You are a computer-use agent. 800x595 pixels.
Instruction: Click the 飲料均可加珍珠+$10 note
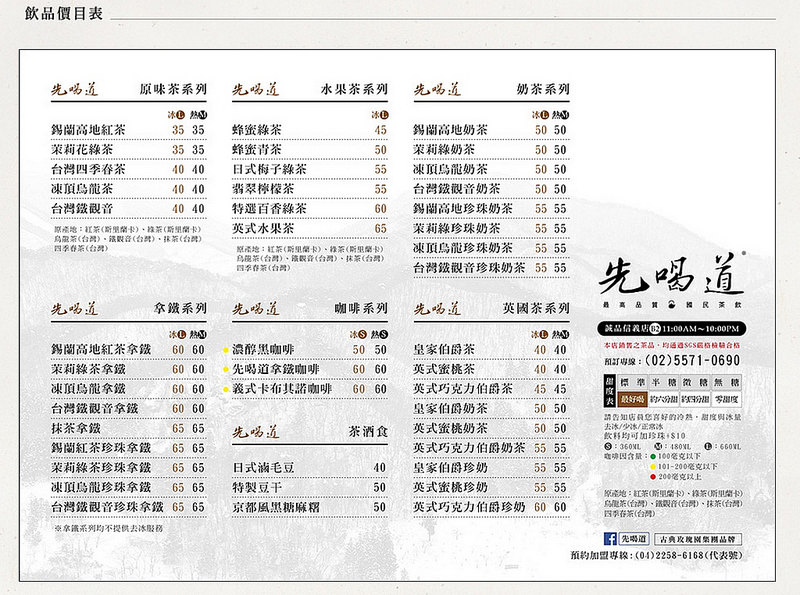645,436
